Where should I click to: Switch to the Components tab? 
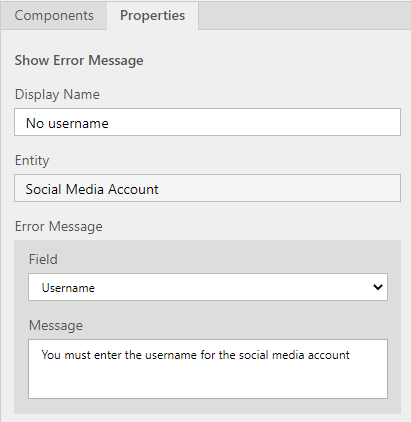(x=54, y=15)
